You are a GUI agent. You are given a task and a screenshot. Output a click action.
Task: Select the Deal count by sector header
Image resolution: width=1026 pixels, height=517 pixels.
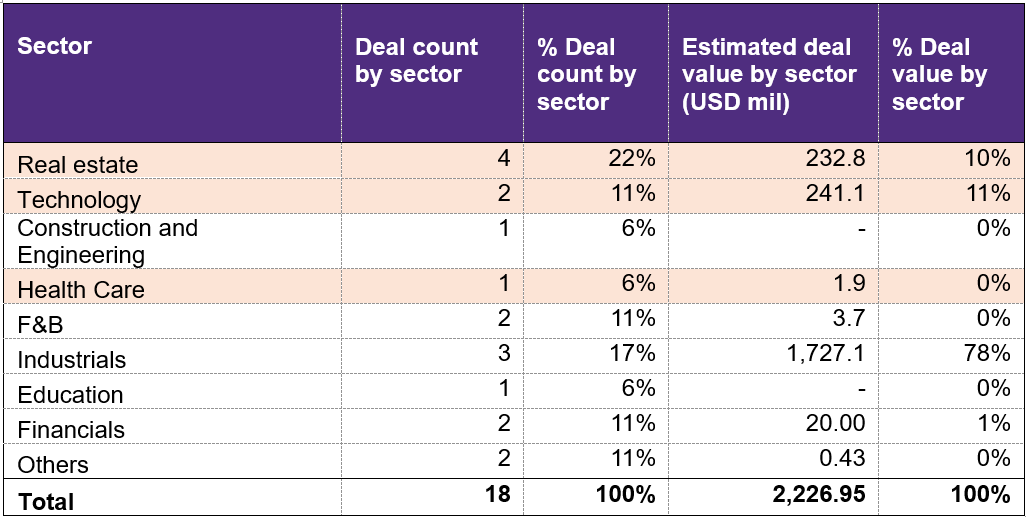tap(417, 61)
